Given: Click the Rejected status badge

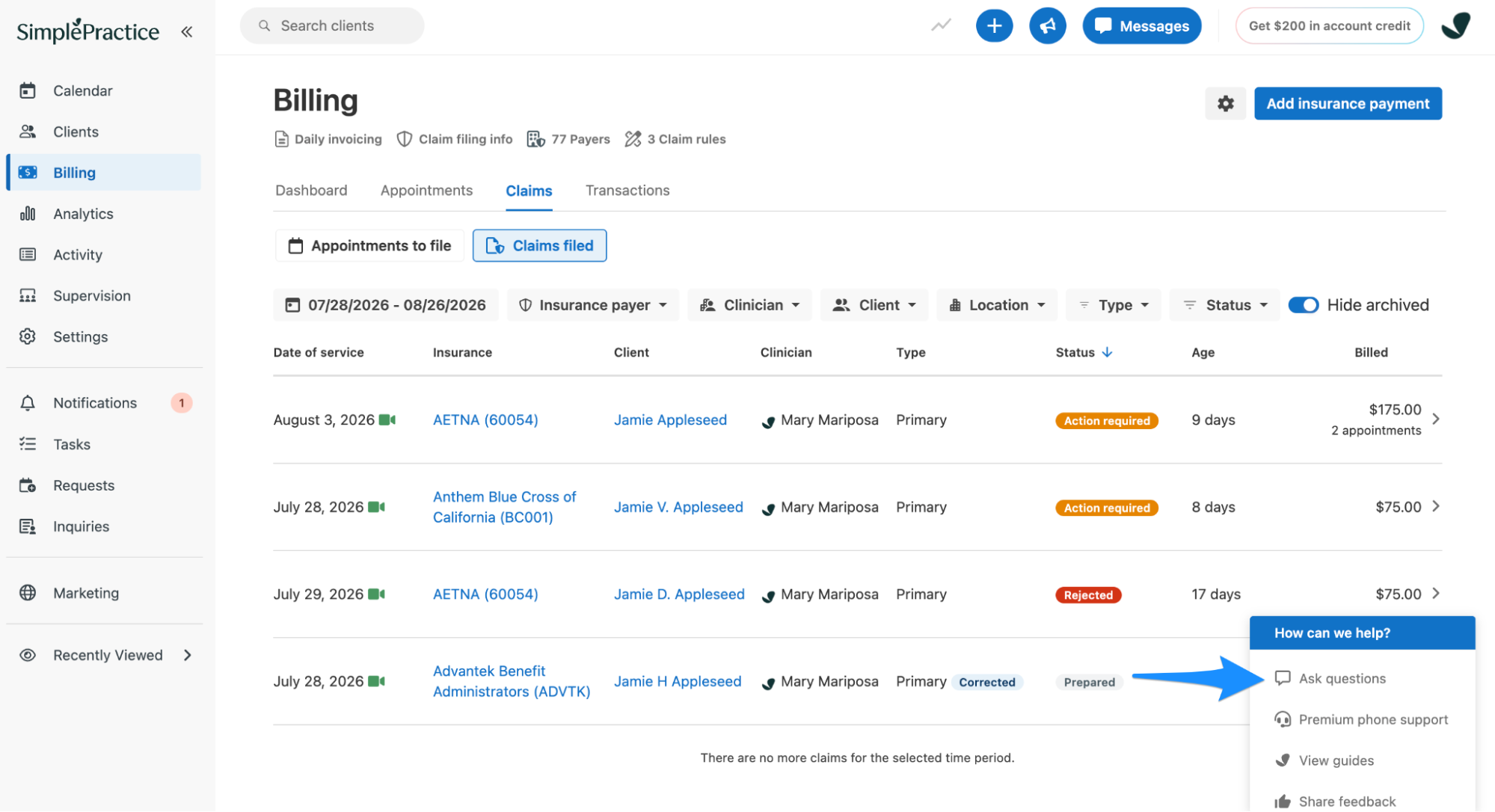Looking at the screenshot, I should 1088,595.
